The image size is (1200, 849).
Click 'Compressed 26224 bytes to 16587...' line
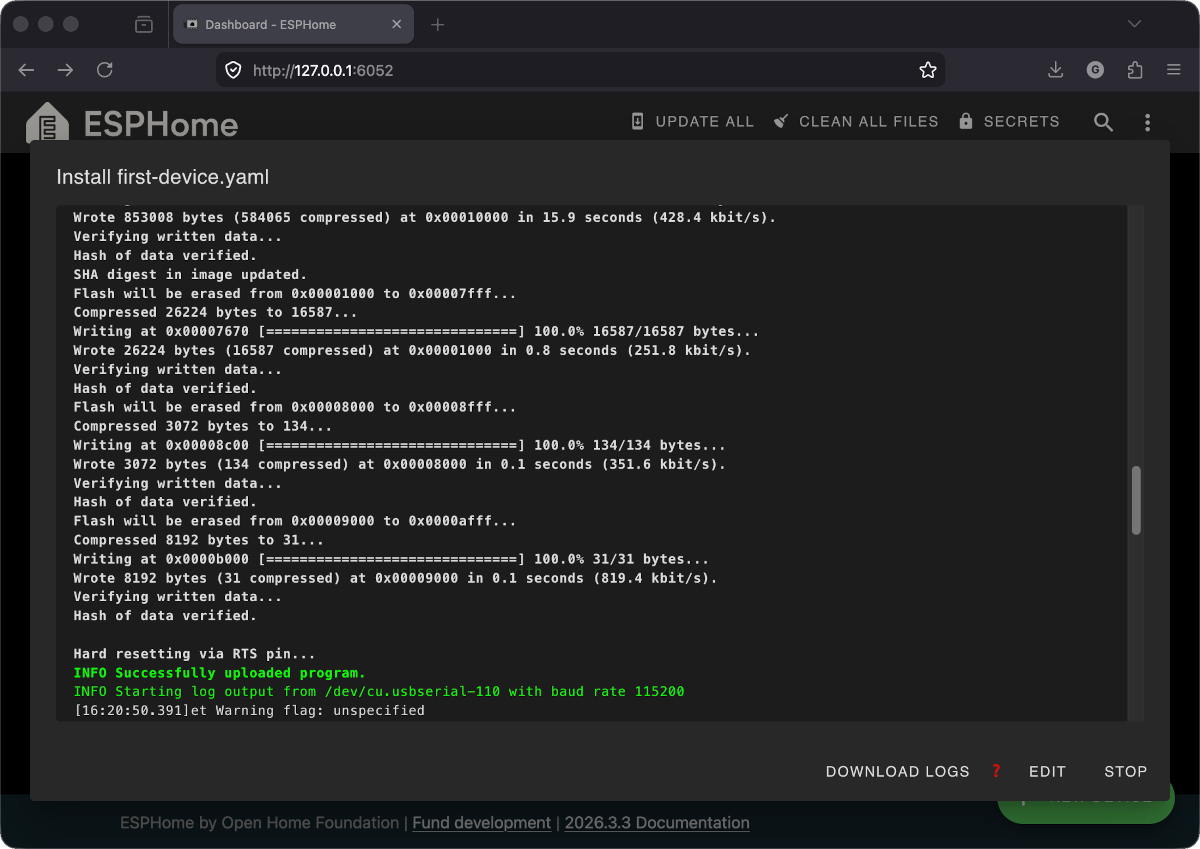216,312
